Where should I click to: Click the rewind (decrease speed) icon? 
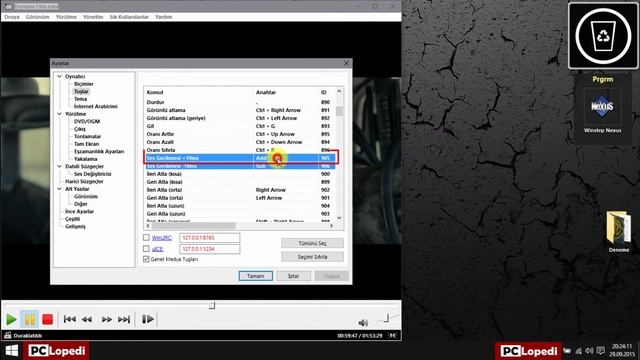point(87,319)
